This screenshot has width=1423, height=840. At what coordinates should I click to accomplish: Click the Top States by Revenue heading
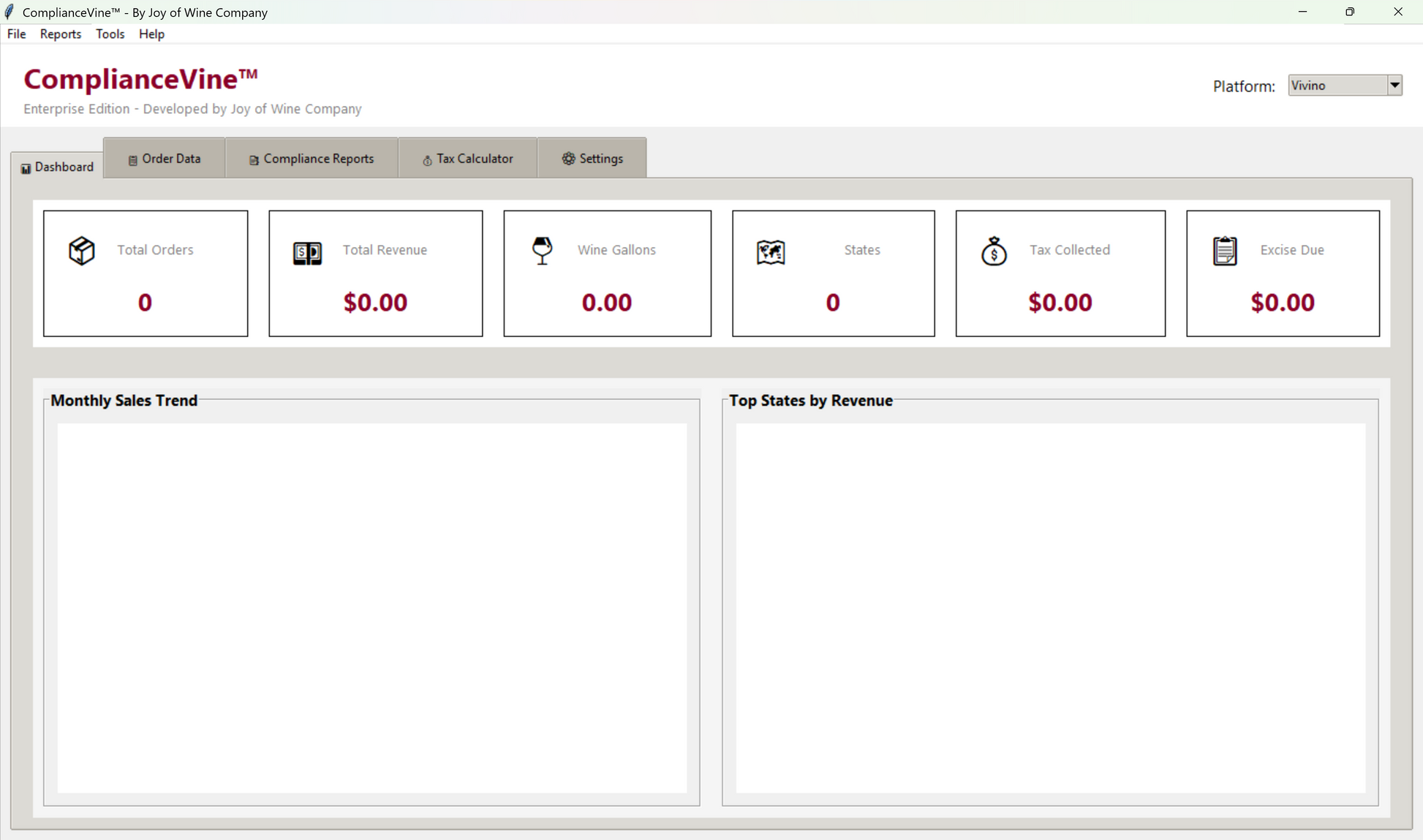(x=811, y=401)
